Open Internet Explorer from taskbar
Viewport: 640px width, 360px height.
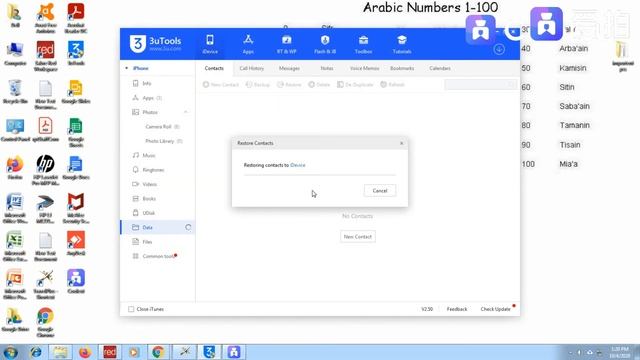36,352
